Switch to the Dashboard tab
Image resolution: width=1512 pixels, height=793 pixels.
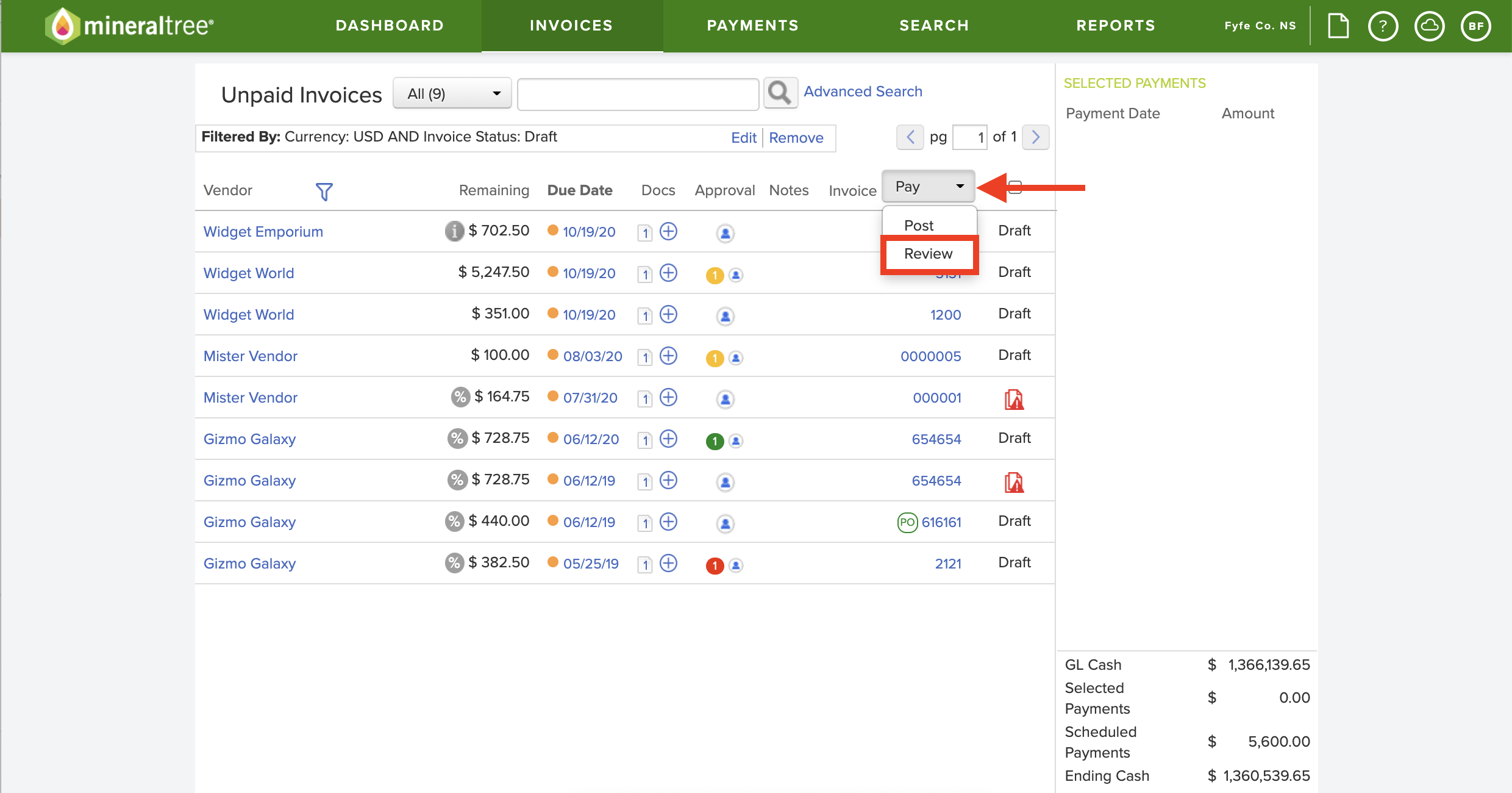(x=390, y=26)
